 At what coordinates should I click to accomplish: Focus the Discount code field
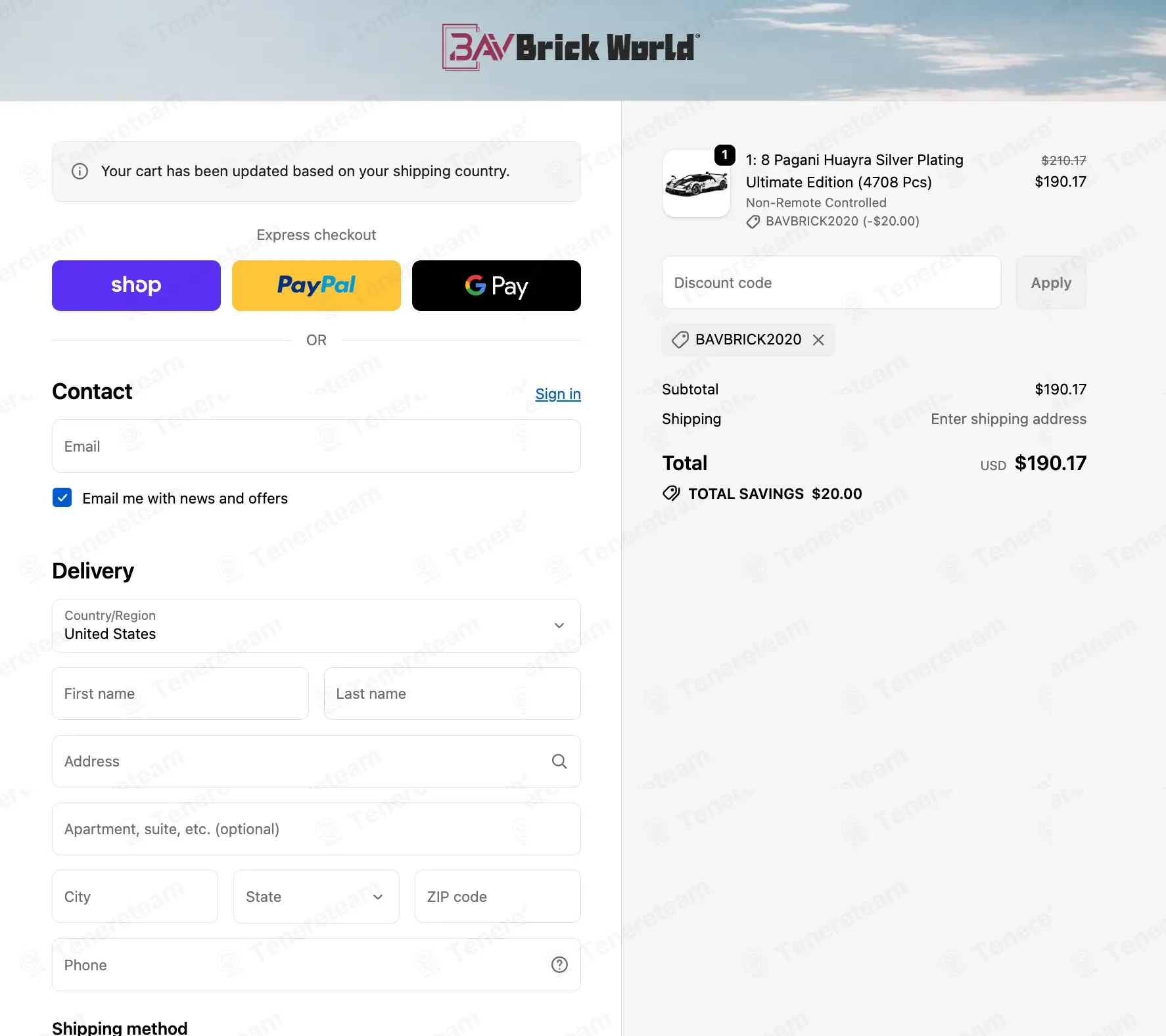click(x=831, y=283)
